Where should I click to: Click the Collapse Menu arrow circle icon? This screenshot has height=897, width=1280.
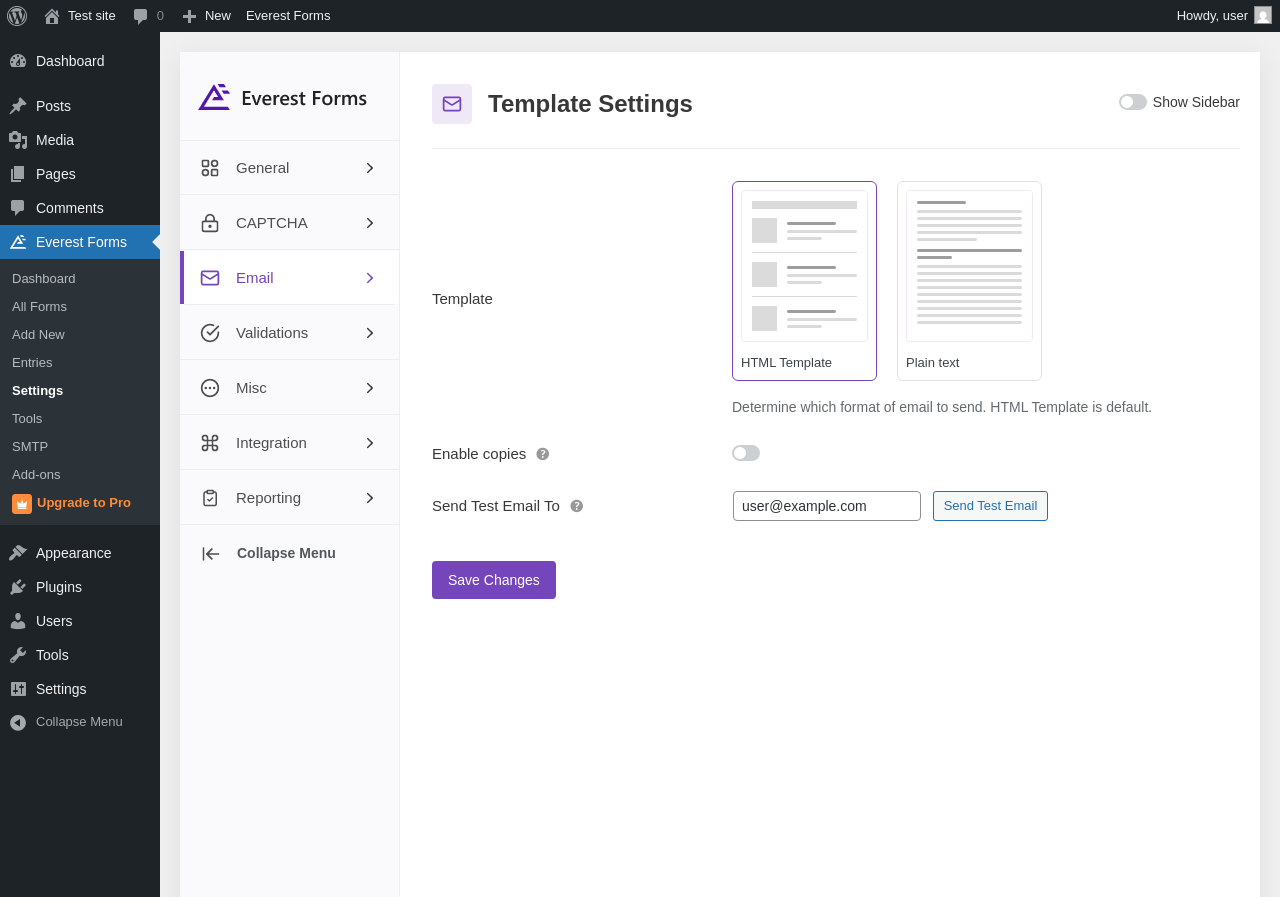[18, 722]
